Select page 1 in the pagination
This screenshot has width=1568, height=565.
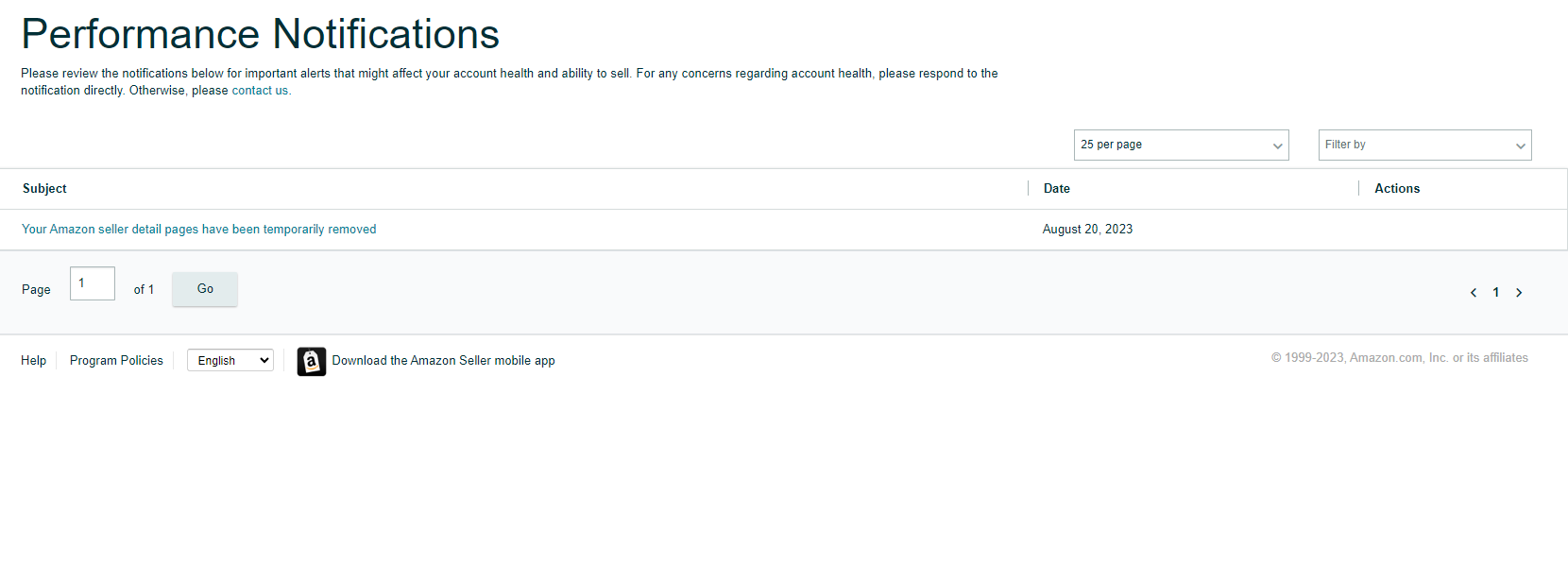1496,293
